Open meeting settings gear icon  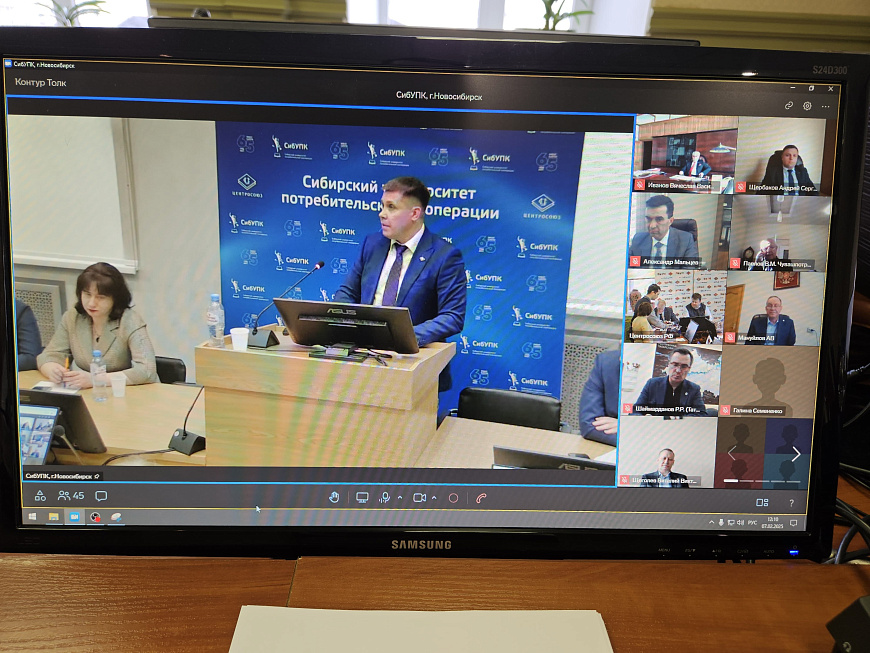807,105
